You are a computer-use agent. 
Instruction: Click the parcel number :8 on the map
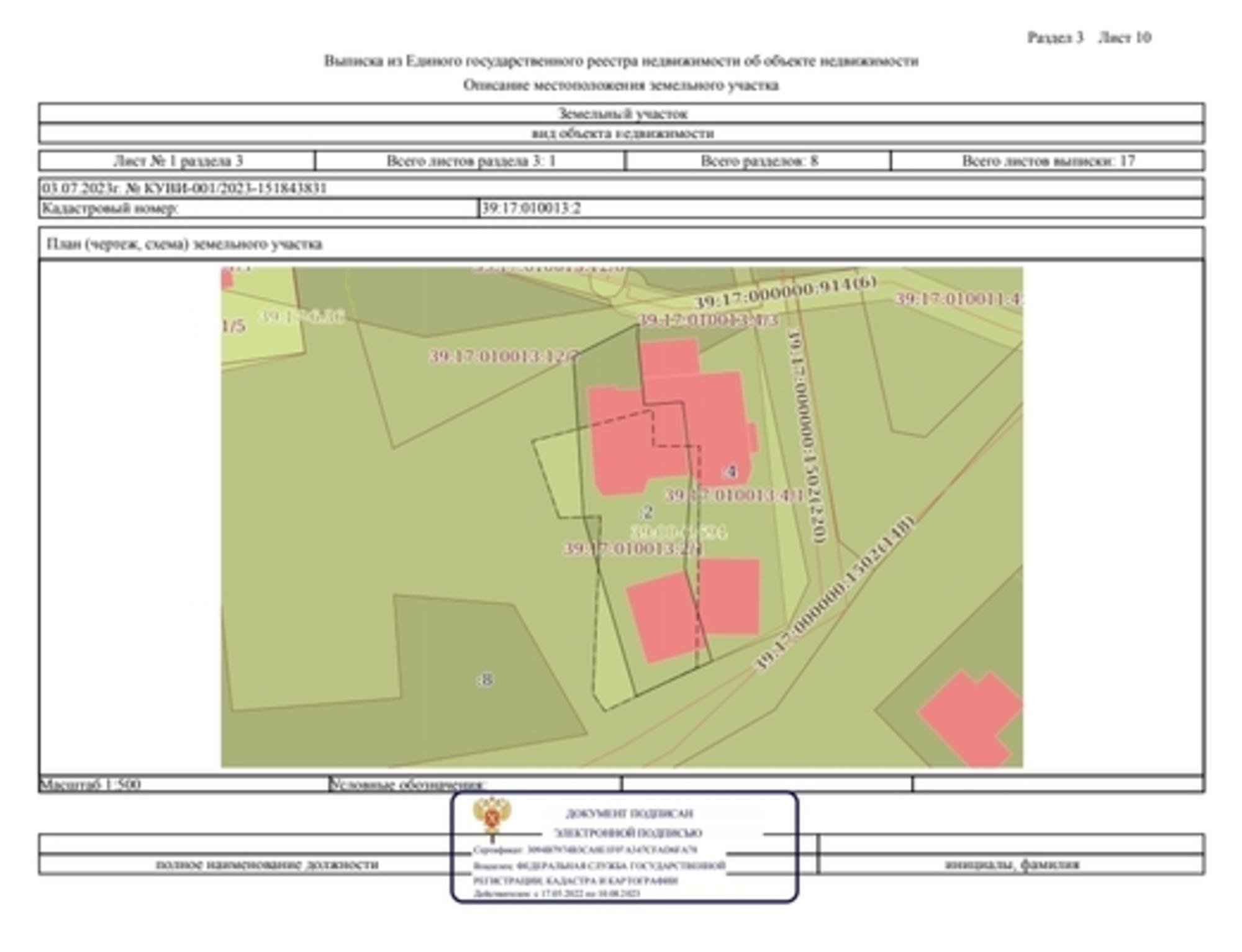(x=485, y=679)
